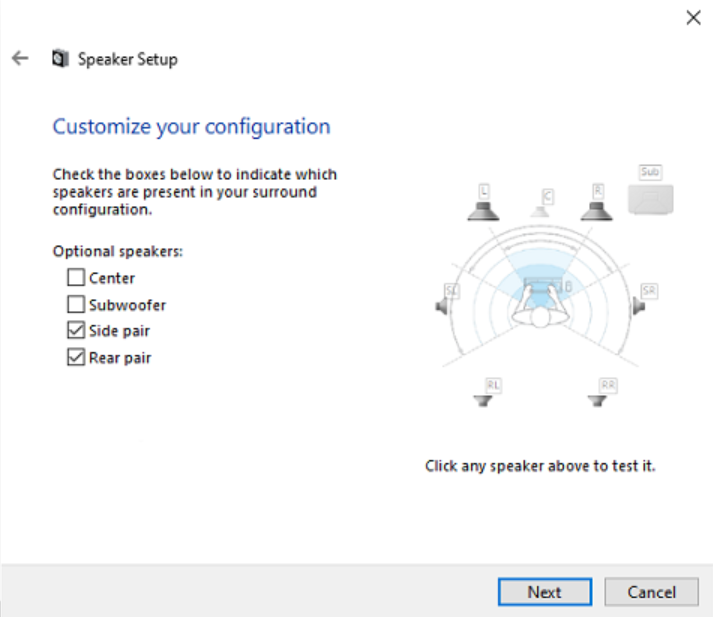The width and height of the screenshot is (713, 617).
Task: Close the Speaker Setup dialog
Action: click(693, 18)
